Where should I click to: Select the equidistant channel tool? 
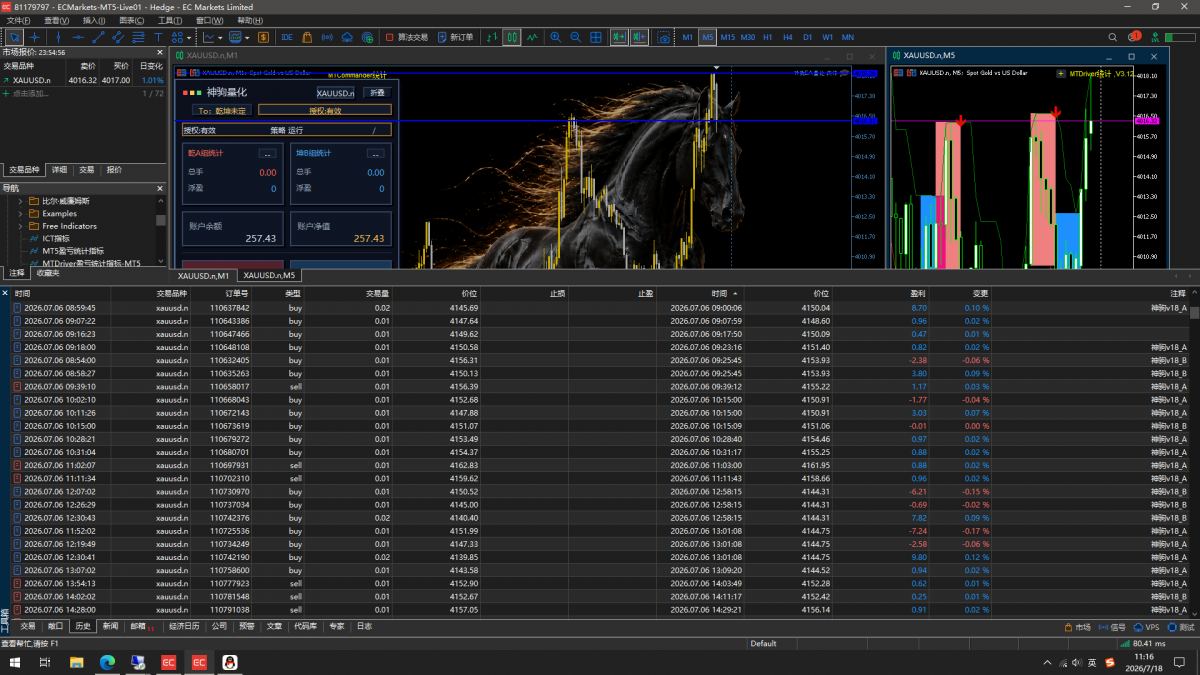tap(118, 37)
